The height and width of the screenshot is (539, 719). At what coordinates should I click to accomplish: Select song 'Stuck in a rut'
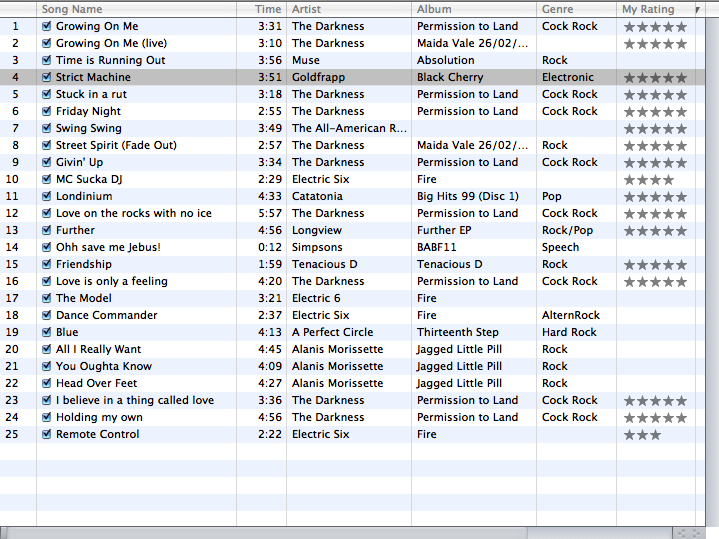[x=91, y=94]
